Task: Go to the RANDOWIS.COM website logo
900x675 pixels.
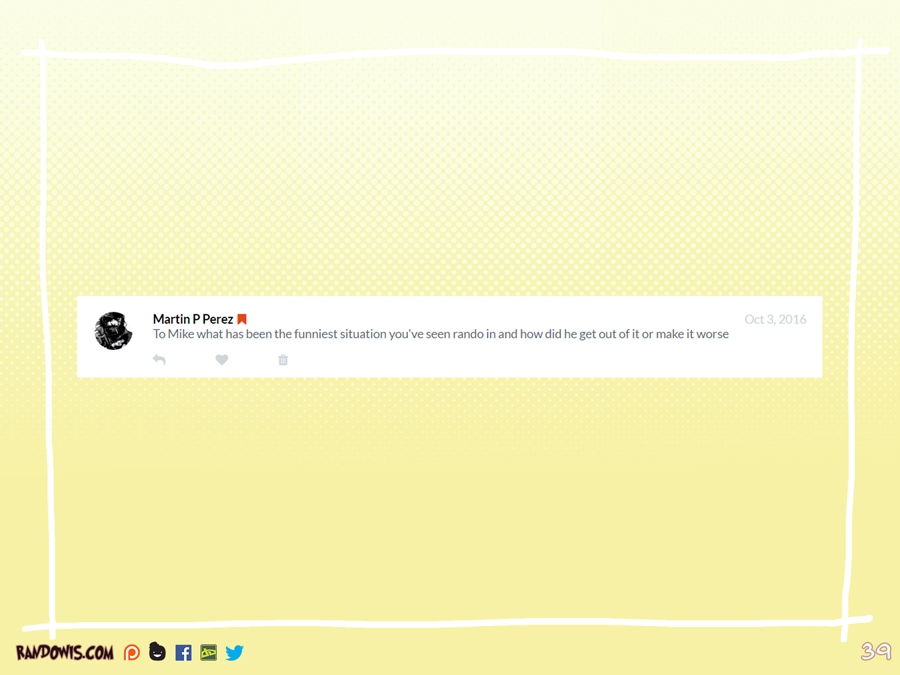Action: [x=65, y=653]
